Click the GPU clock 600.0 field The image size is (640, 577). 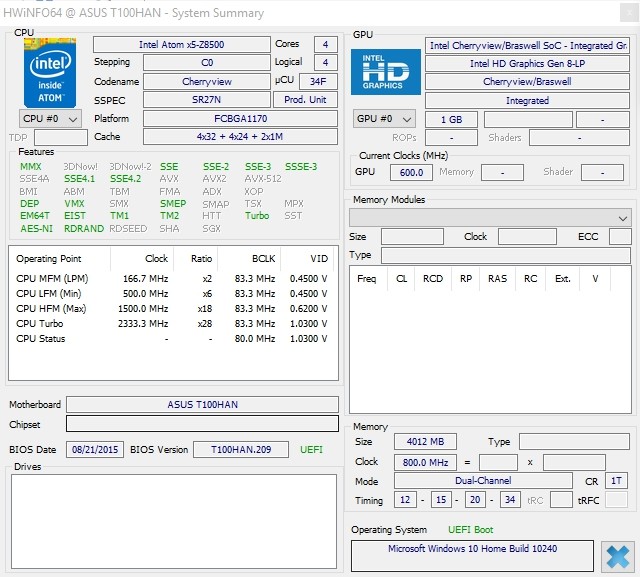411,172
